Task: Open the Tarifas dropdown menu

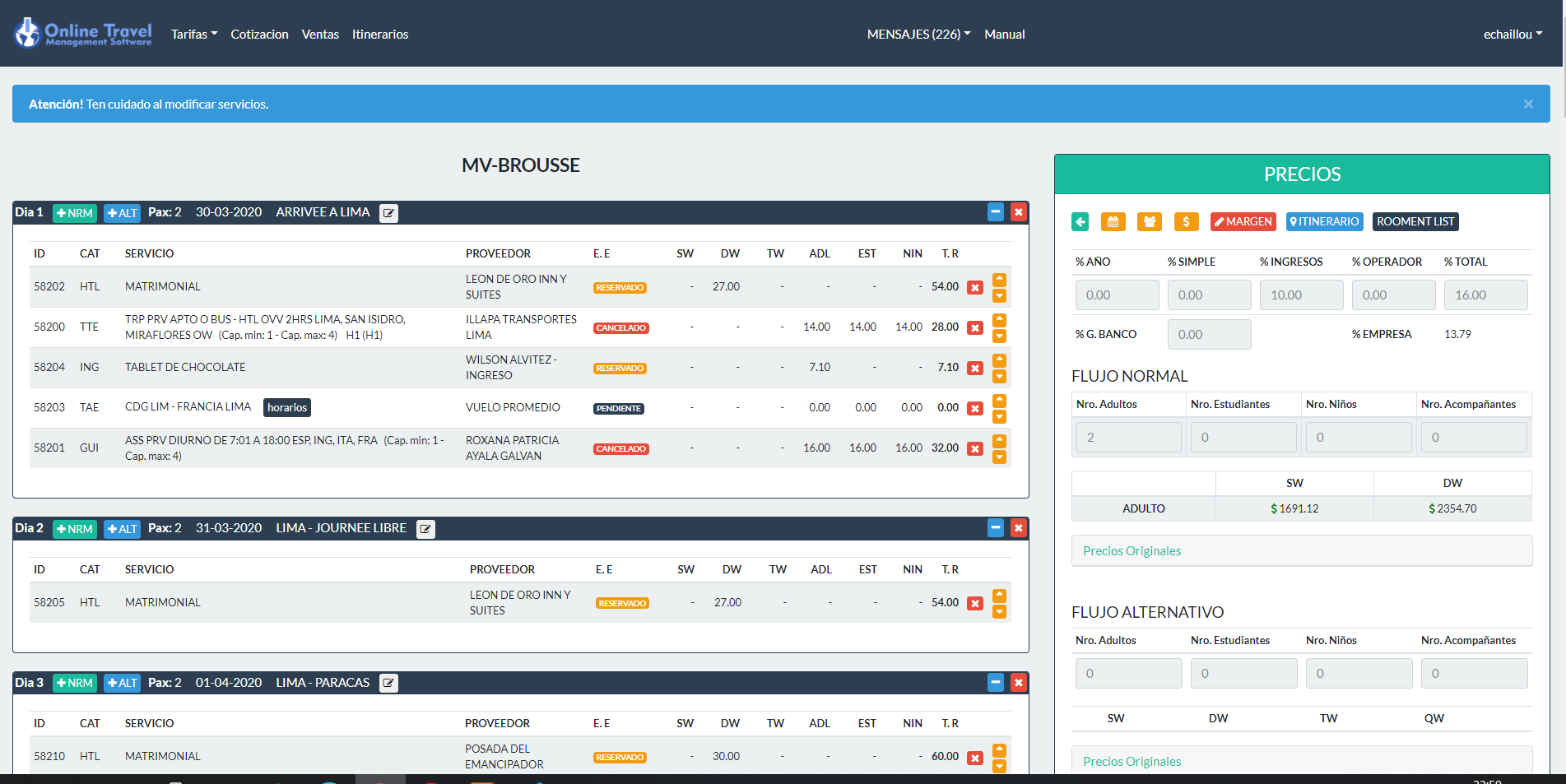Action: (x=194, y=35)
